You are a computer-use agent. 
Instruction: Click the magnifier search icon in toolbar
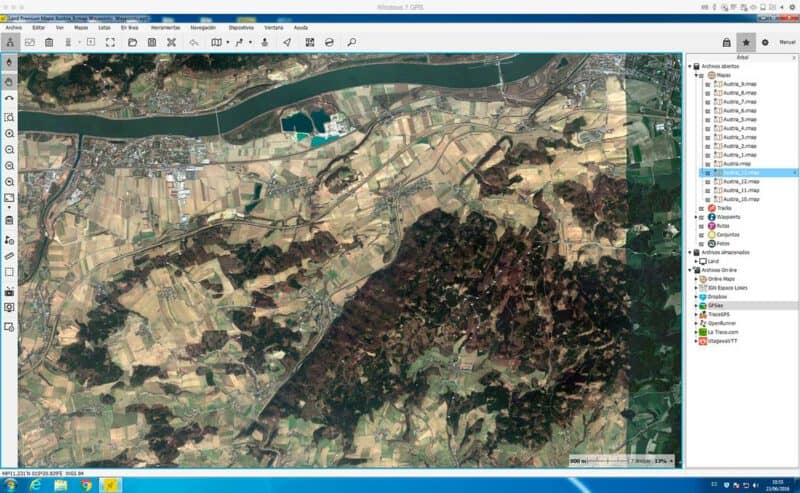(352, 42)
